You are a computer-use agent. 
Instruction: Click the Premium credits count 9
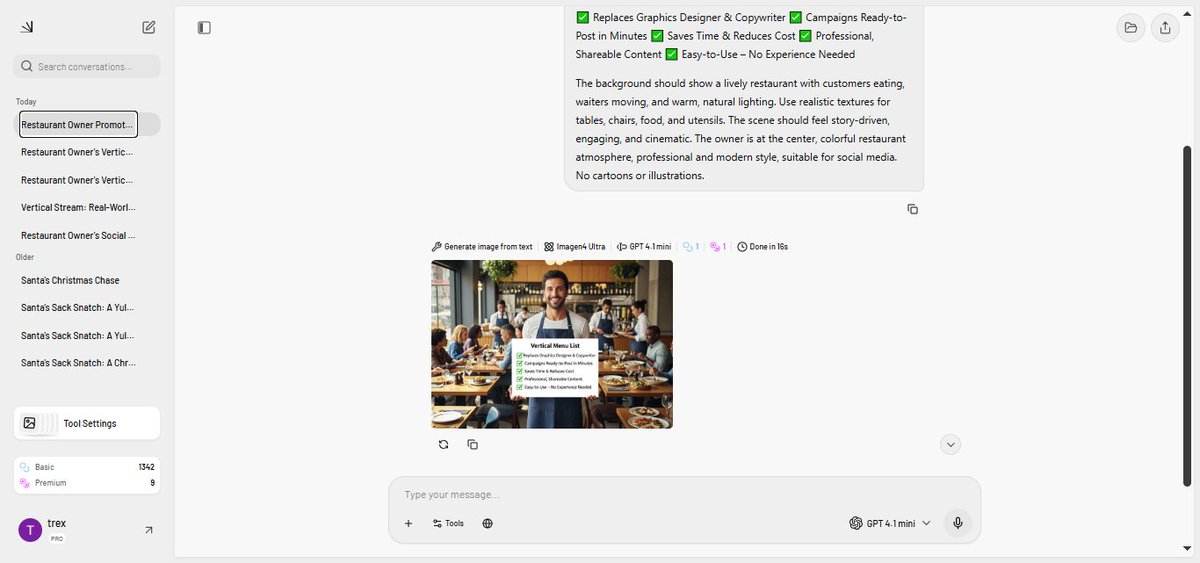152,483
